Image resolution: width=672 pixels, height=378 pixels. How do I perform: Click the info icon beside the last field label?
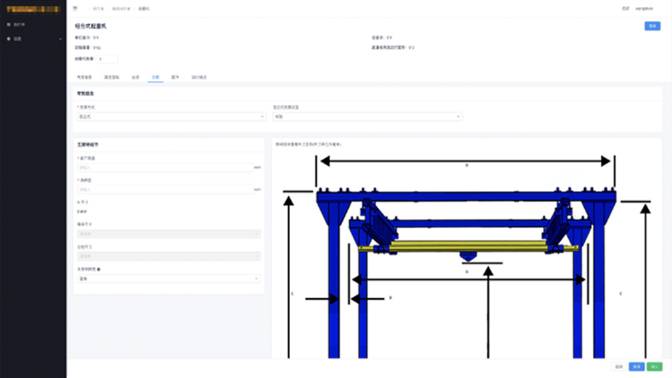click(99, 270)
